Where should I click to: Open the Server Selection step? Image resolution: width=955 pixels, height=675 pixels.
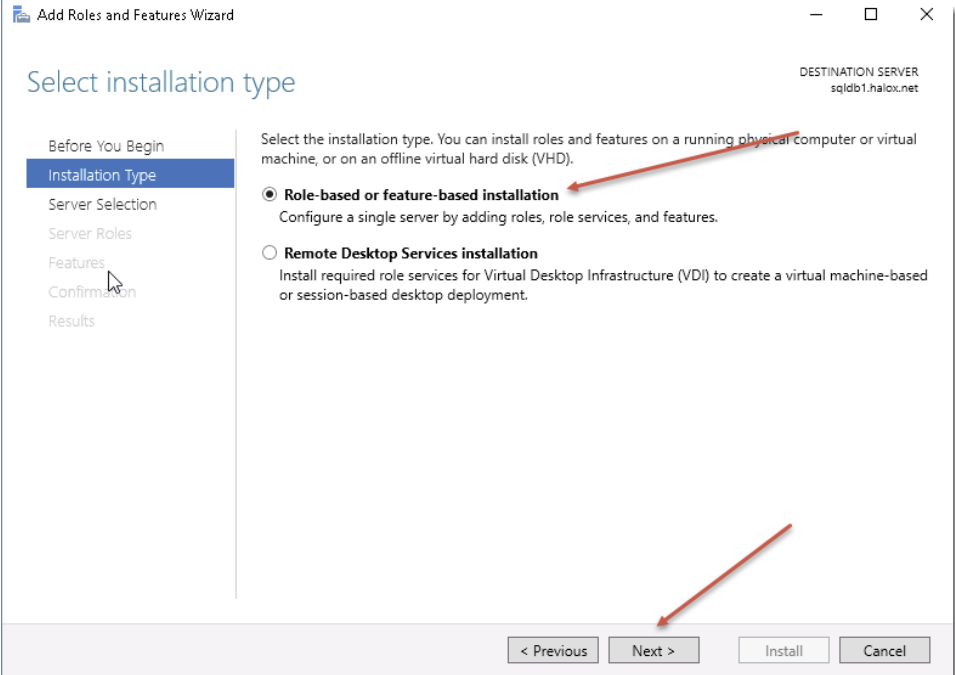point(102,204)
